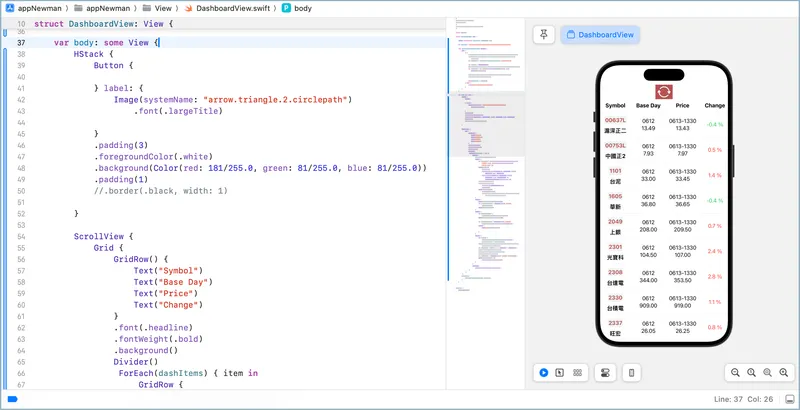This screenshot has height=410, width=800.
Task: Zoom in the preview canvas
Action: click(784, 373)
